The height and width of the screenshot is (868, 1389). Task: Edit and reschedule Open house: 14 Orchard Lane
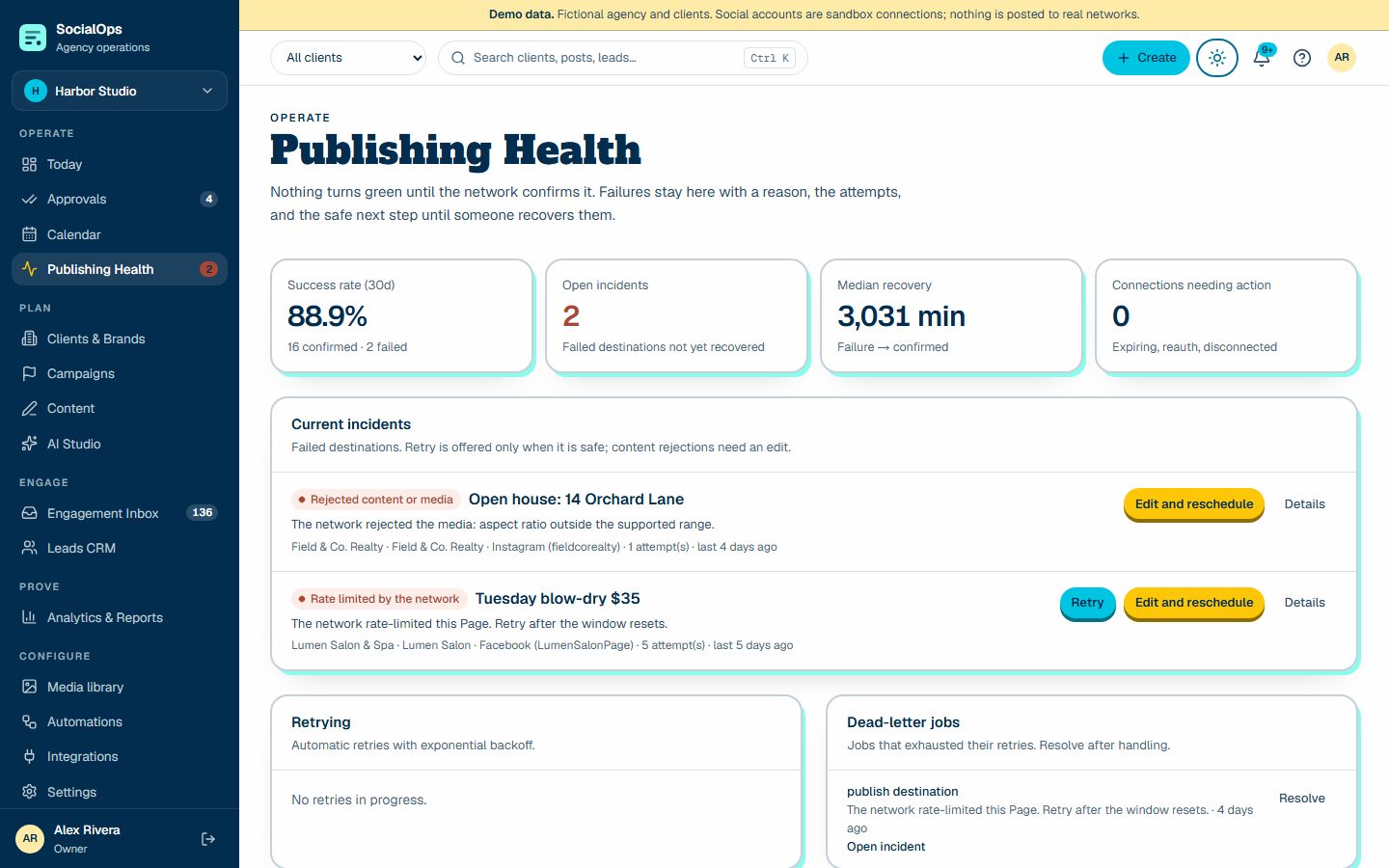point(1194,504)
